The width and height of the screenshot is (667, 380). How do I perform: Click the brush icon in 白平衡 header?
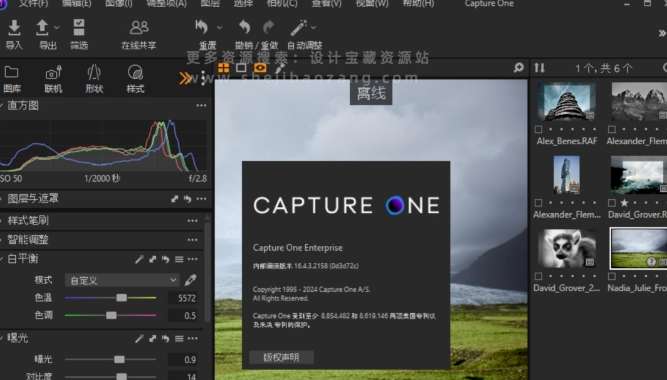click(x=139, y=259)
